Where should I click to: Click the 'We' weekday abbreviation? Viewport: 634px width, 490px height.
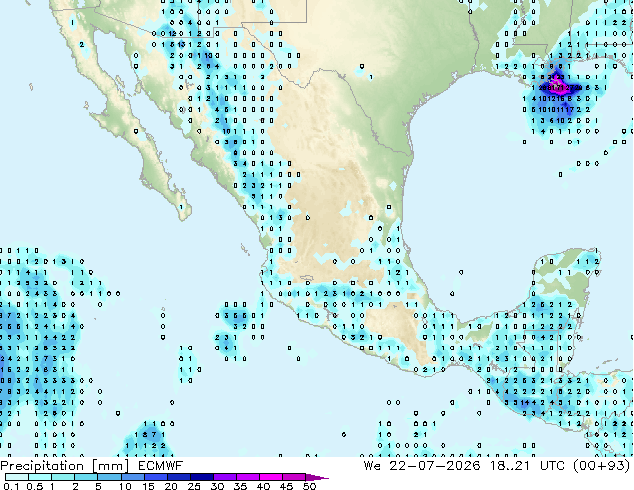click(372, 466)
